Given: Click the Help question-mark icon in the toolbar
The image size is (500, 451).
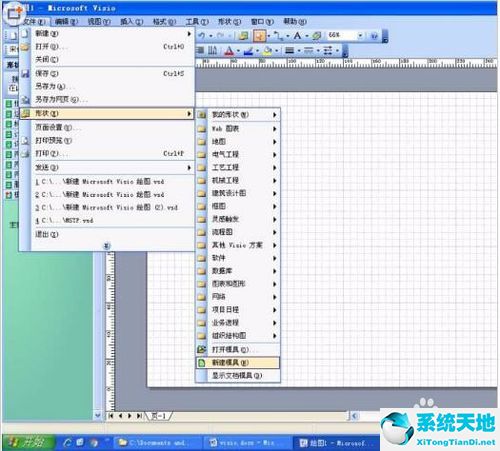Looking at the screenshot, I should pos(374,35).
